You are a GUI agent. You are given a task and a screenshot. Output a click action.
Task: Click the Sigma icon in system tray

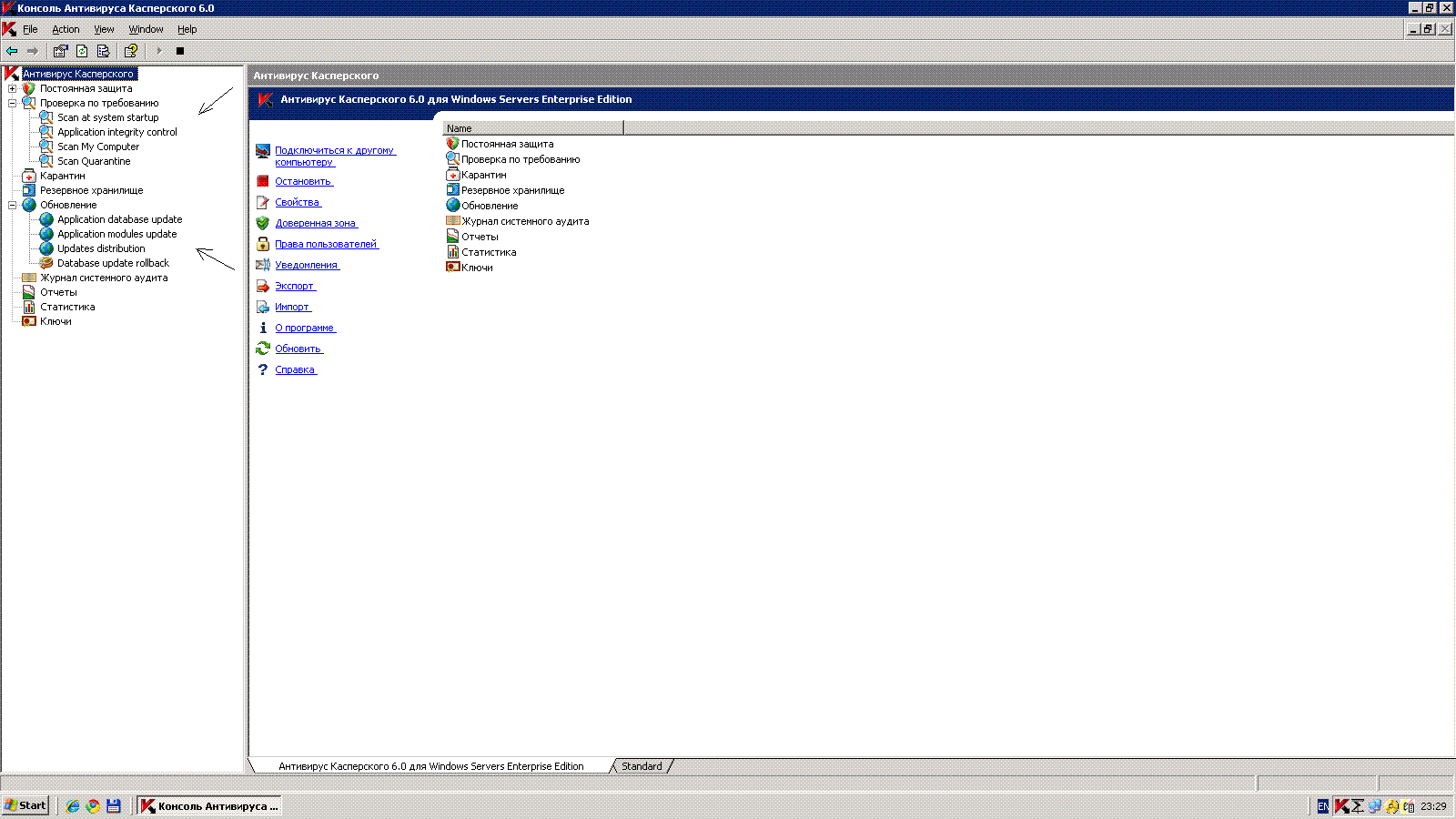(x=1358, y=805)
